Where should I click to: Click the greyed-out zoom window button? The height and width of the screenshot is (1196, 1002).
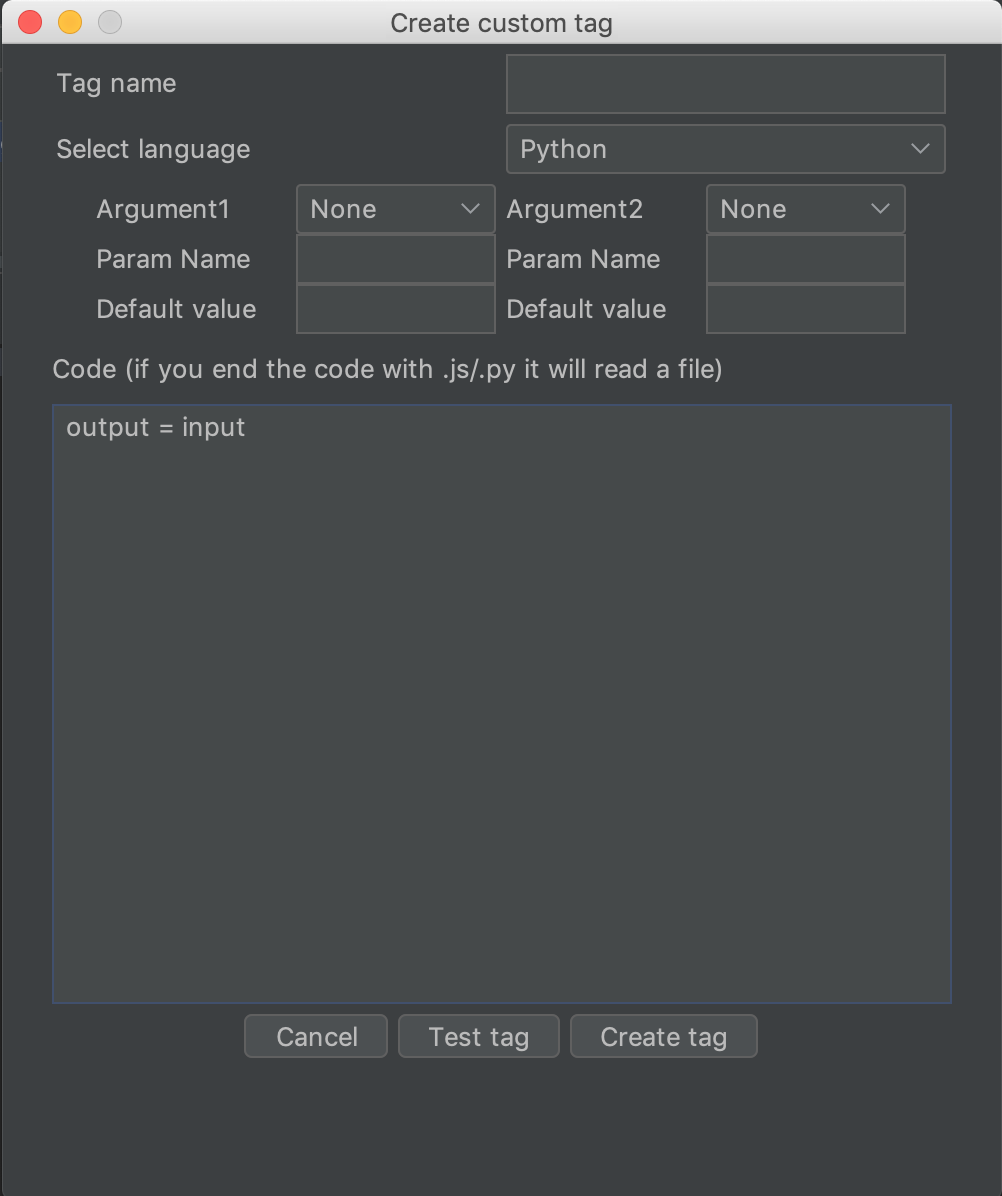pyautogui.click(x=111, y=22)
